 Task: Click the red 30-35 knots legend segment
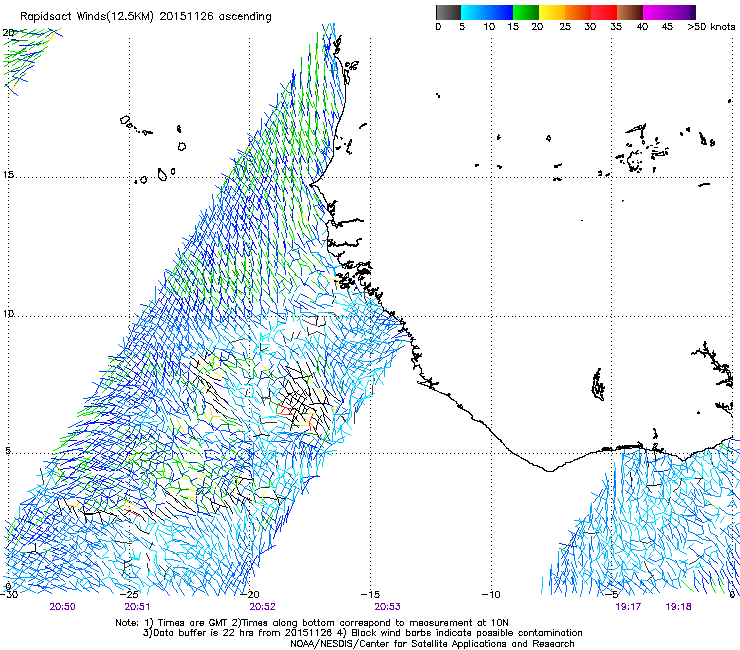604,12
